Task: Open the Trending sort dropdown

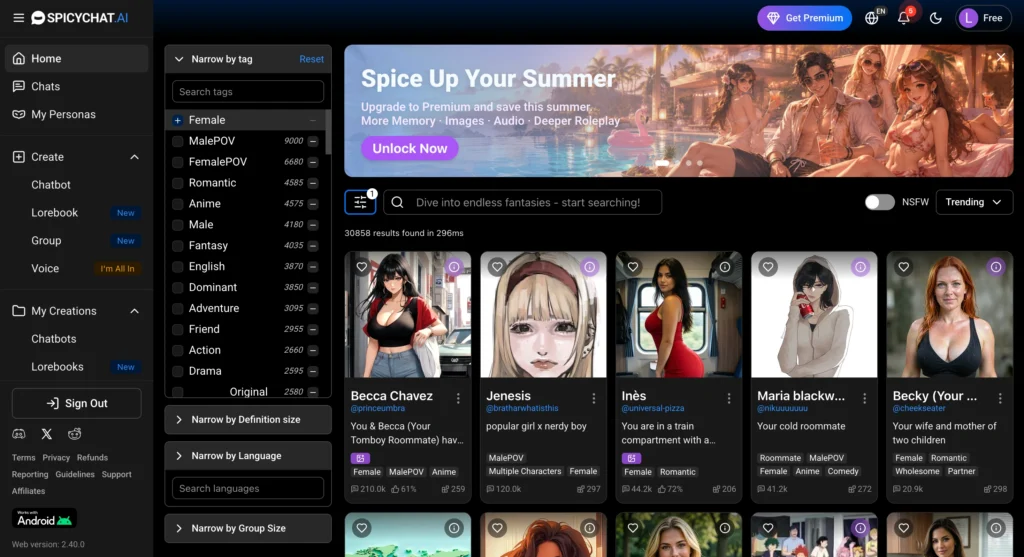Action: point(974,202)
